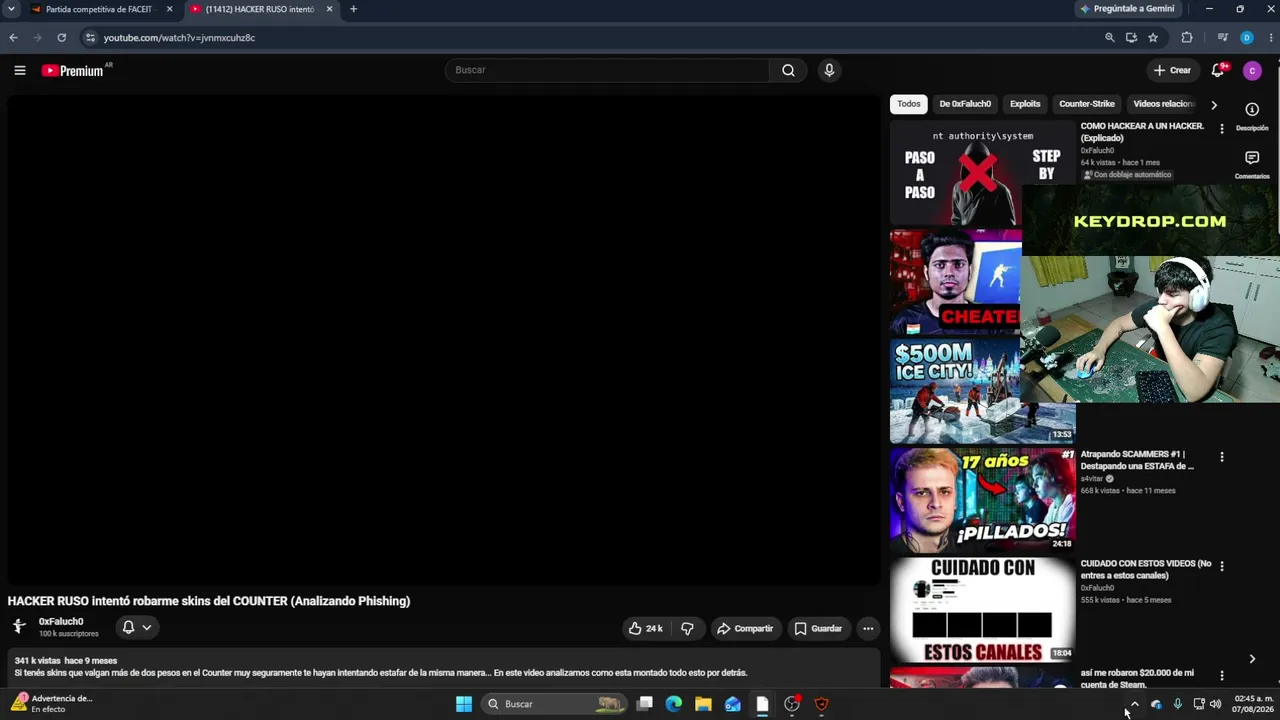The width and height of the screenshot is (1280, 720).
Task: Show hidden system tray icons
Action: (x=1134, y=704)
